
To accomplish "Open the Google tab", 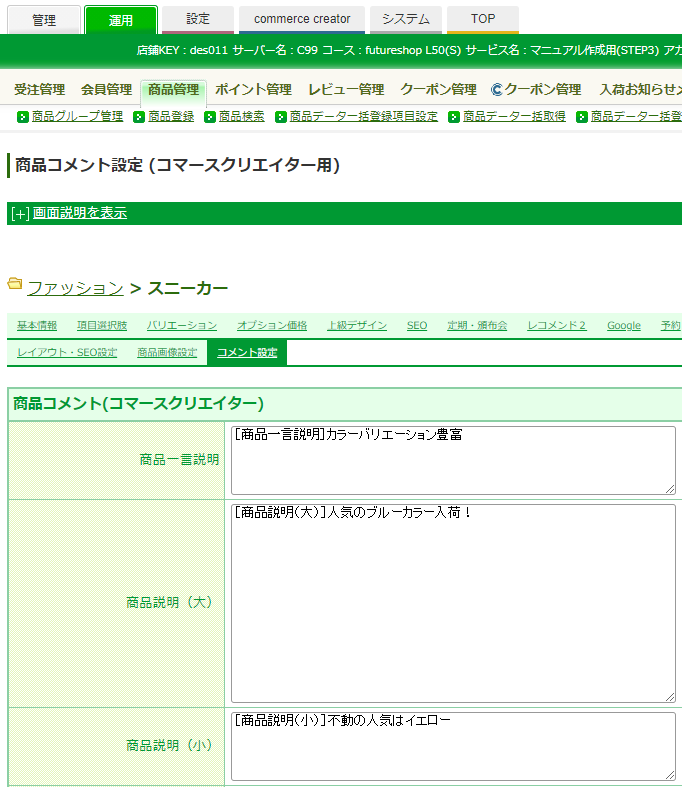I will click(624, 325).
